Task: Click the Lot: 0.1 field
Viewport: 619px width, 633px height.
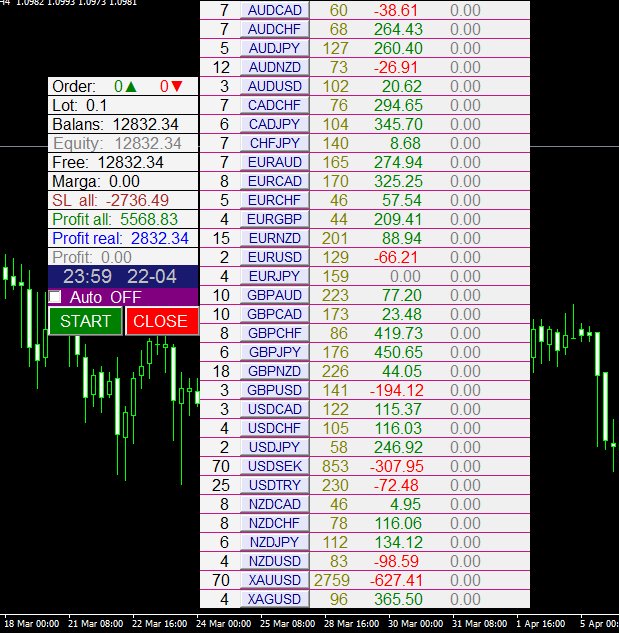Action: pyautogui.click(x=123, y=105)
